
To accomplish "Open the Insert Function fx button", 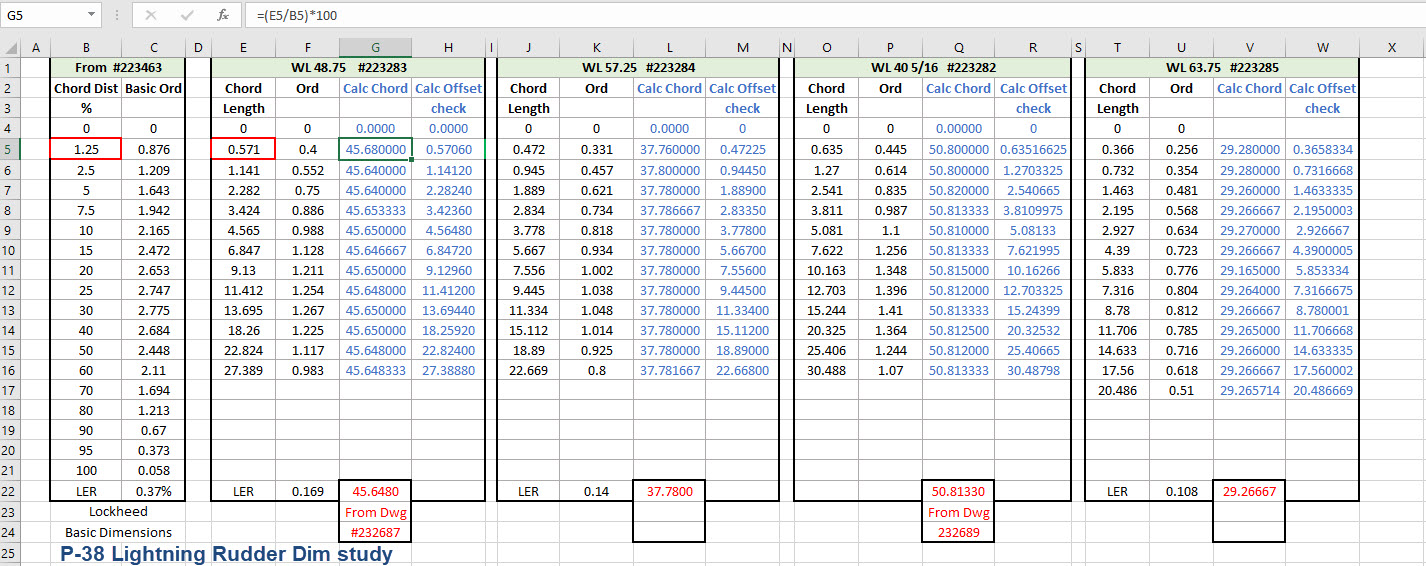I will tap(223, 16).
